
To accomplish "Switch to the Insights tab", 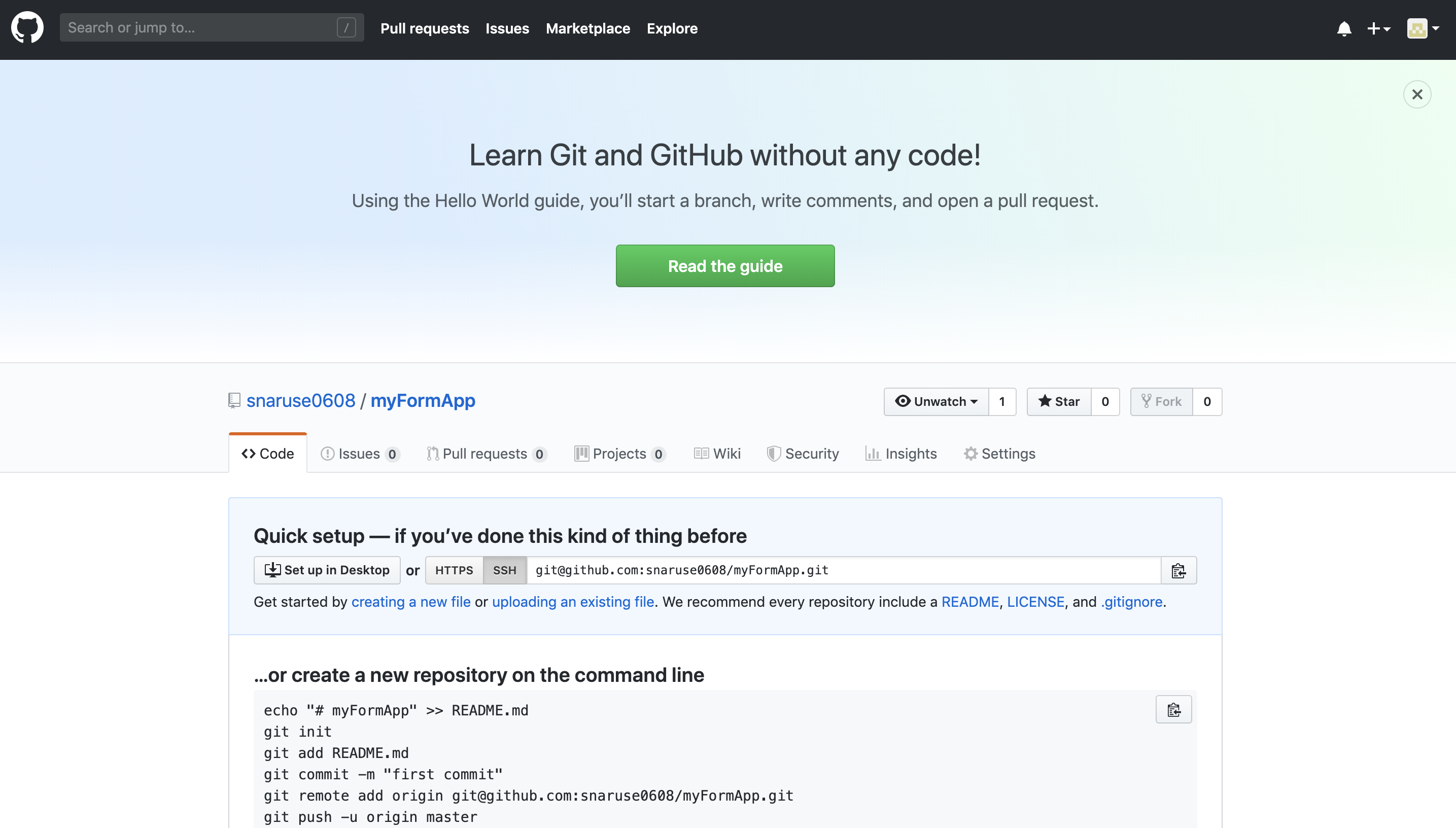I will click(901, 454).
